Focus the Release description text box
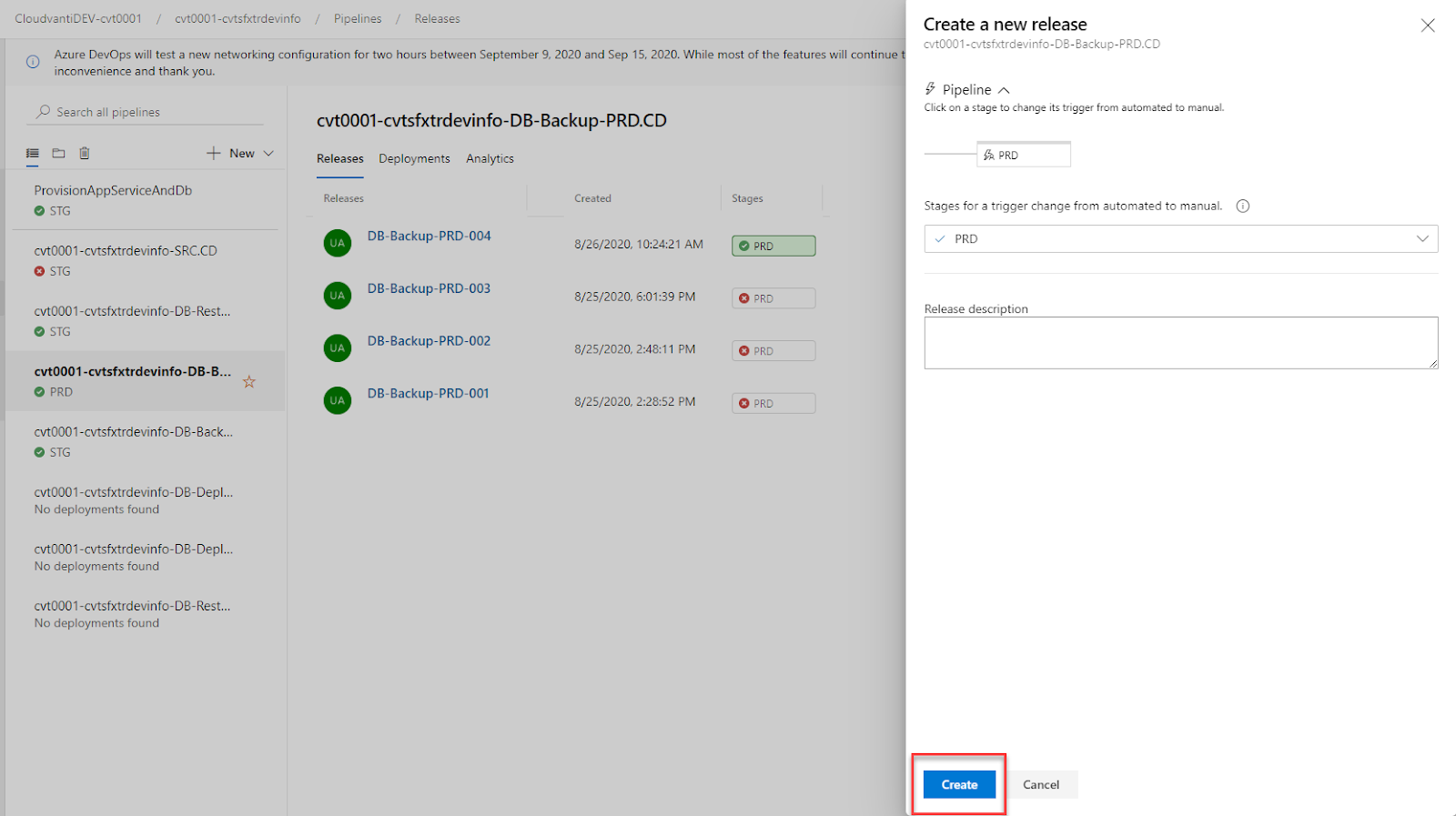This screenshot has height=816, width=1456. (x=1181, y=343)
